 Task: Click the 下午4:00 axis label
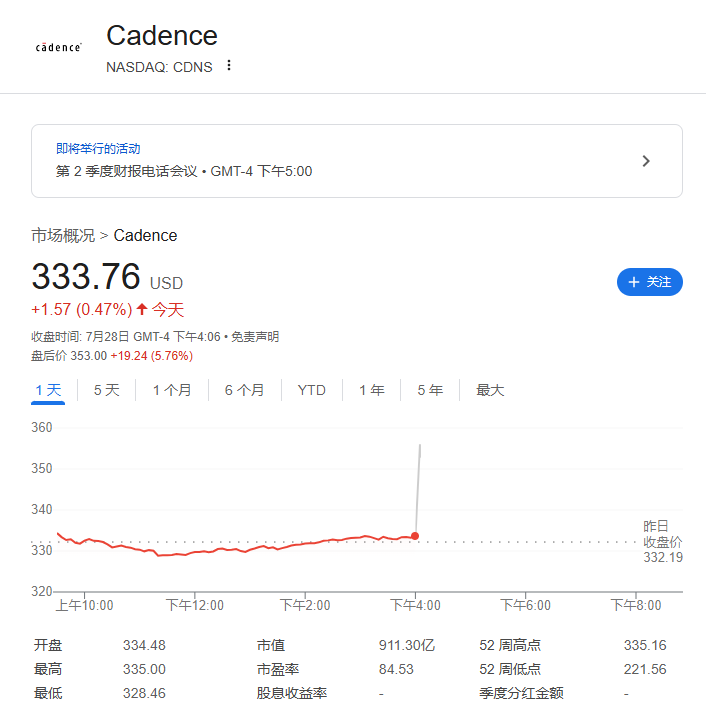point(415,605)
